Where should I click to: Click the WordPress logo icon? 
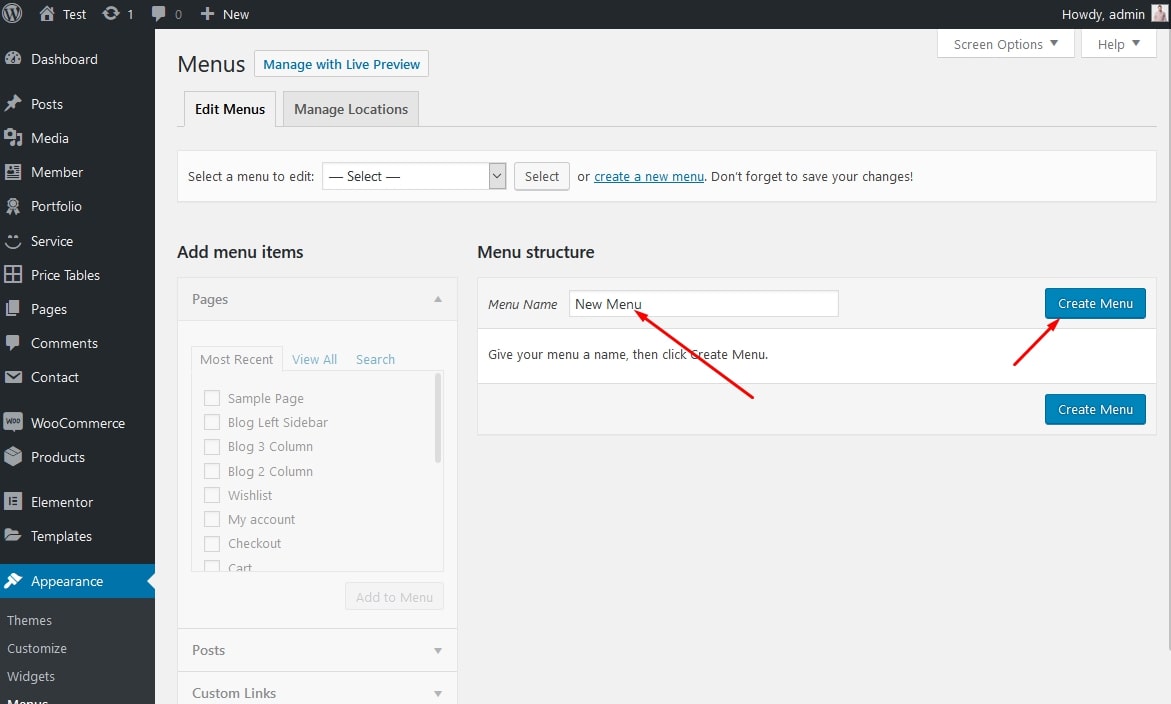(14, 14)
